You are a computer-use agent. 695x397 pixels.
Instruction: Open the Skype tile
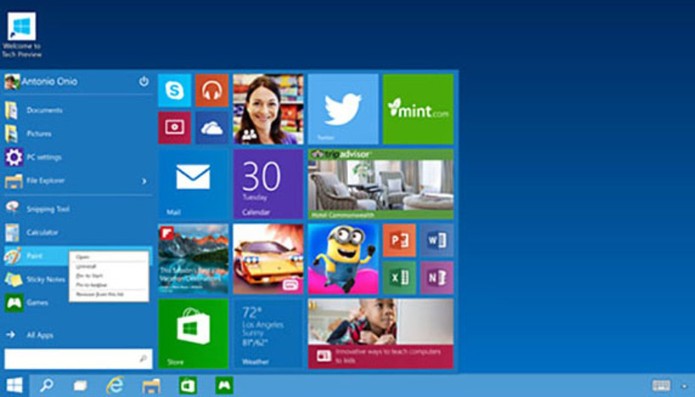tap(175, 90)
